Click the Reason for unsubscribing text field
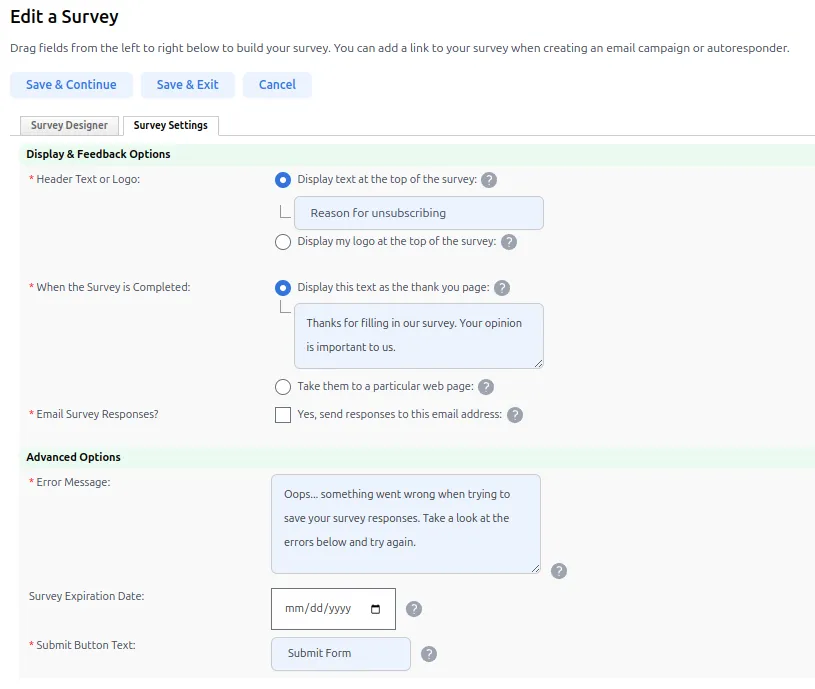This screenshot has height=689, width=815. pyautogui.click(x=419, y=213)
